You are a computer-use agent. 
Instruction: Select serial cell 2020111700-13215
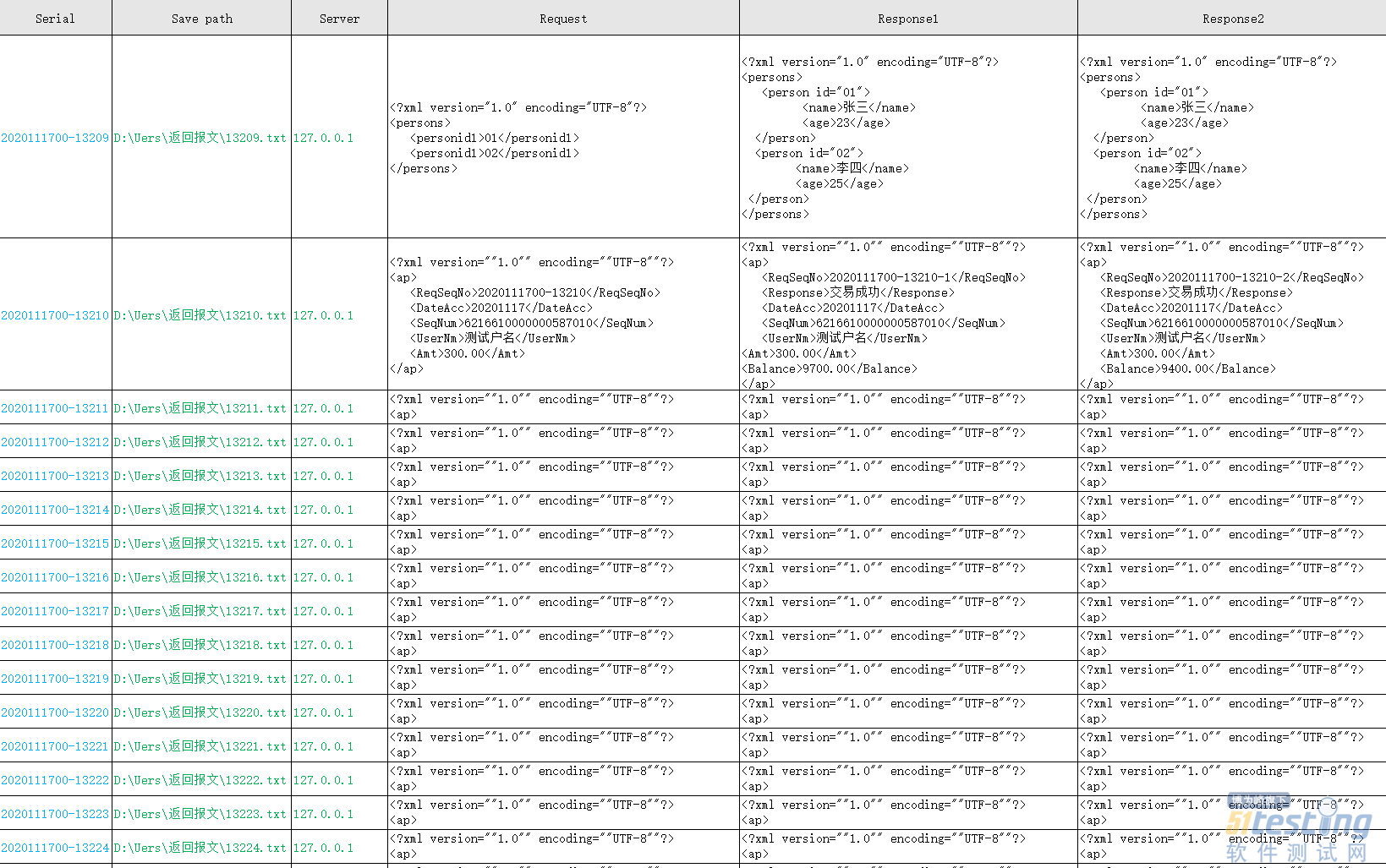tap(55, 543)
